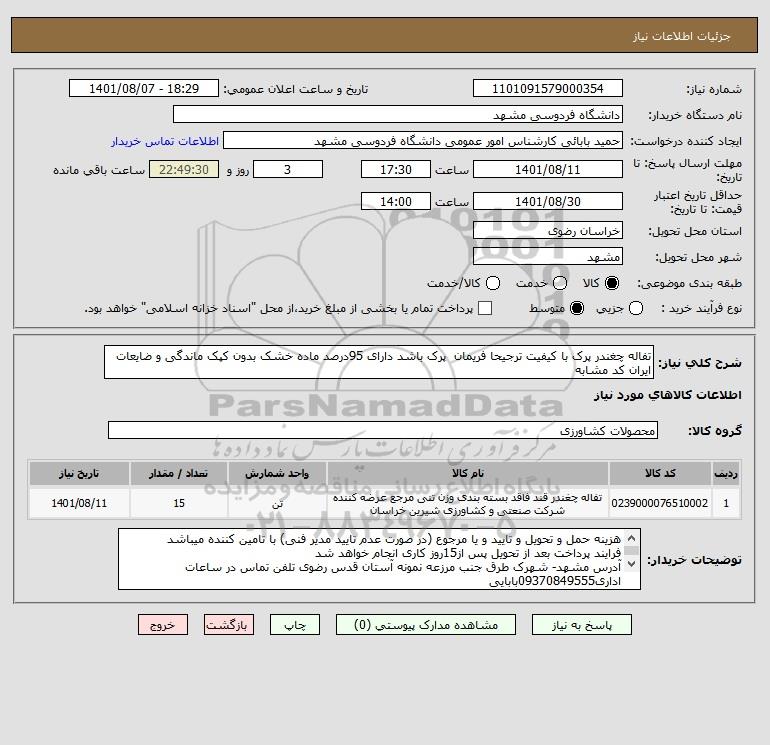This screenshot has width=770, height=745.
Task: Click the تعداد / مقدار column header
Action: click(179, 473)
